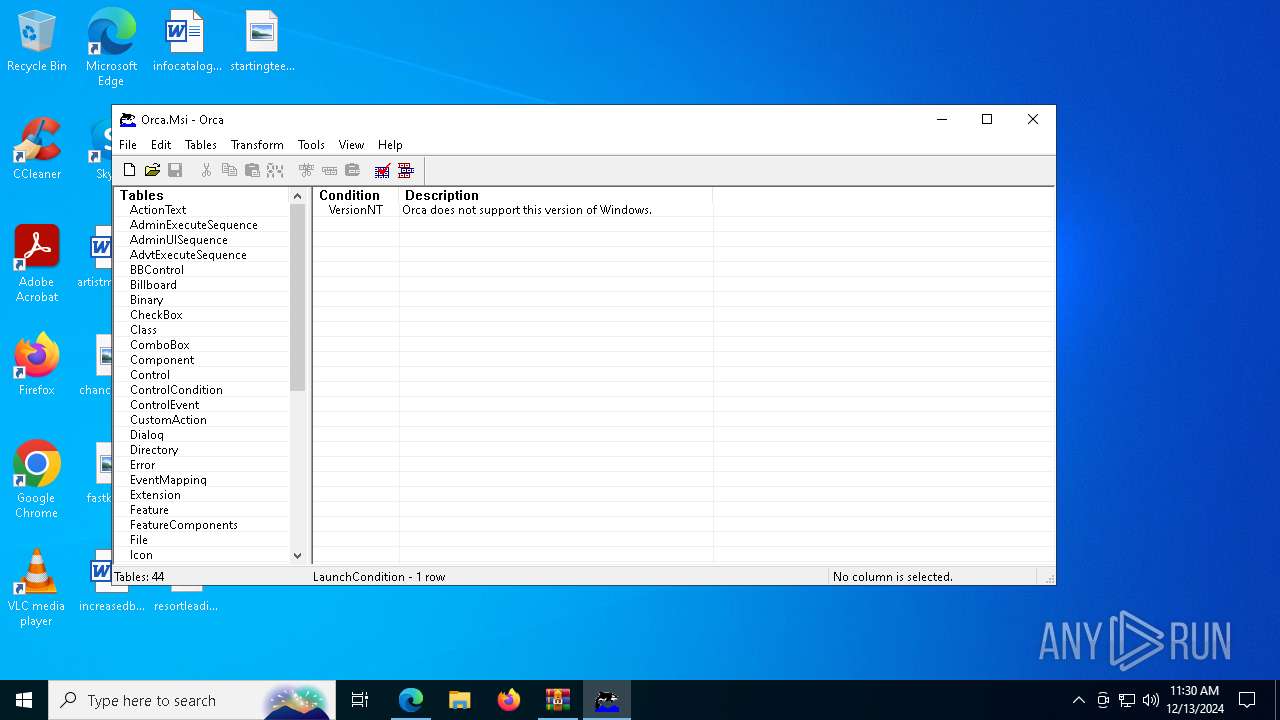Select the Billboard table
Screen dimensions: 1280x720
pos(153,285)
